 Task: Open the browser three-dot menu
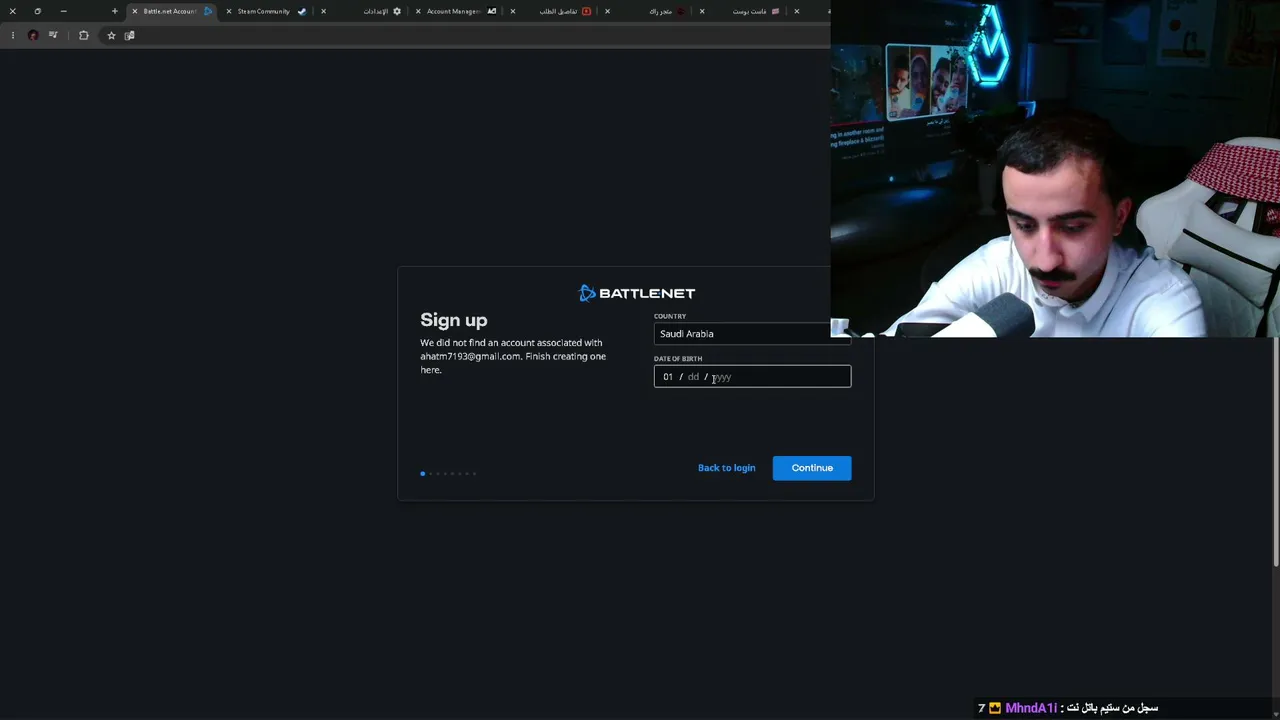tap(12, 35)
